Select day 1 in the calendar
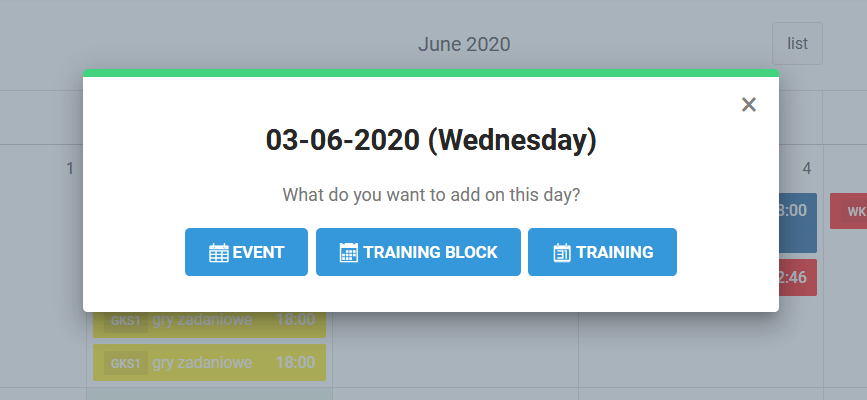This screenshot has width=867, height=400. [x=70, y=169]
